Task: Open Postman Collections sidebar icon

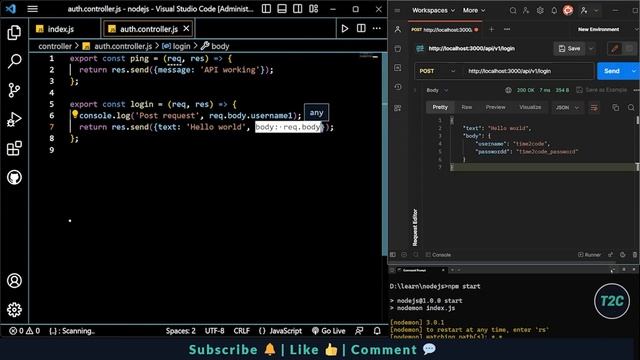Action: coord(398,49)
